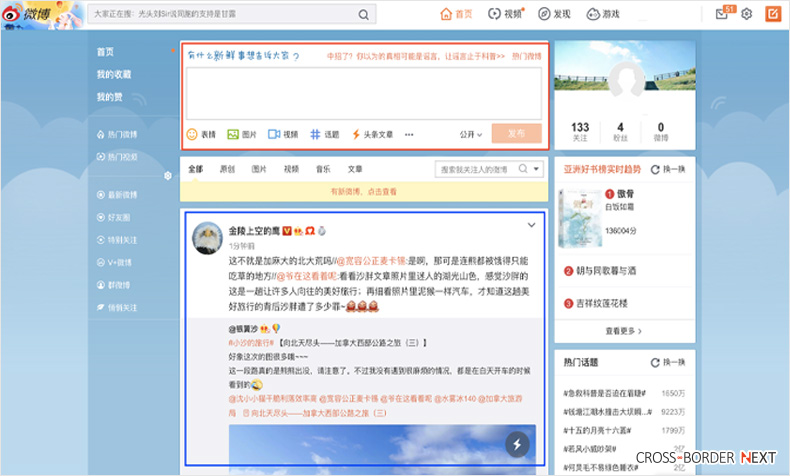Click the magnifier icon in top search bar
This screenshot has height=476, width=790.
click(x=363, y=14)
